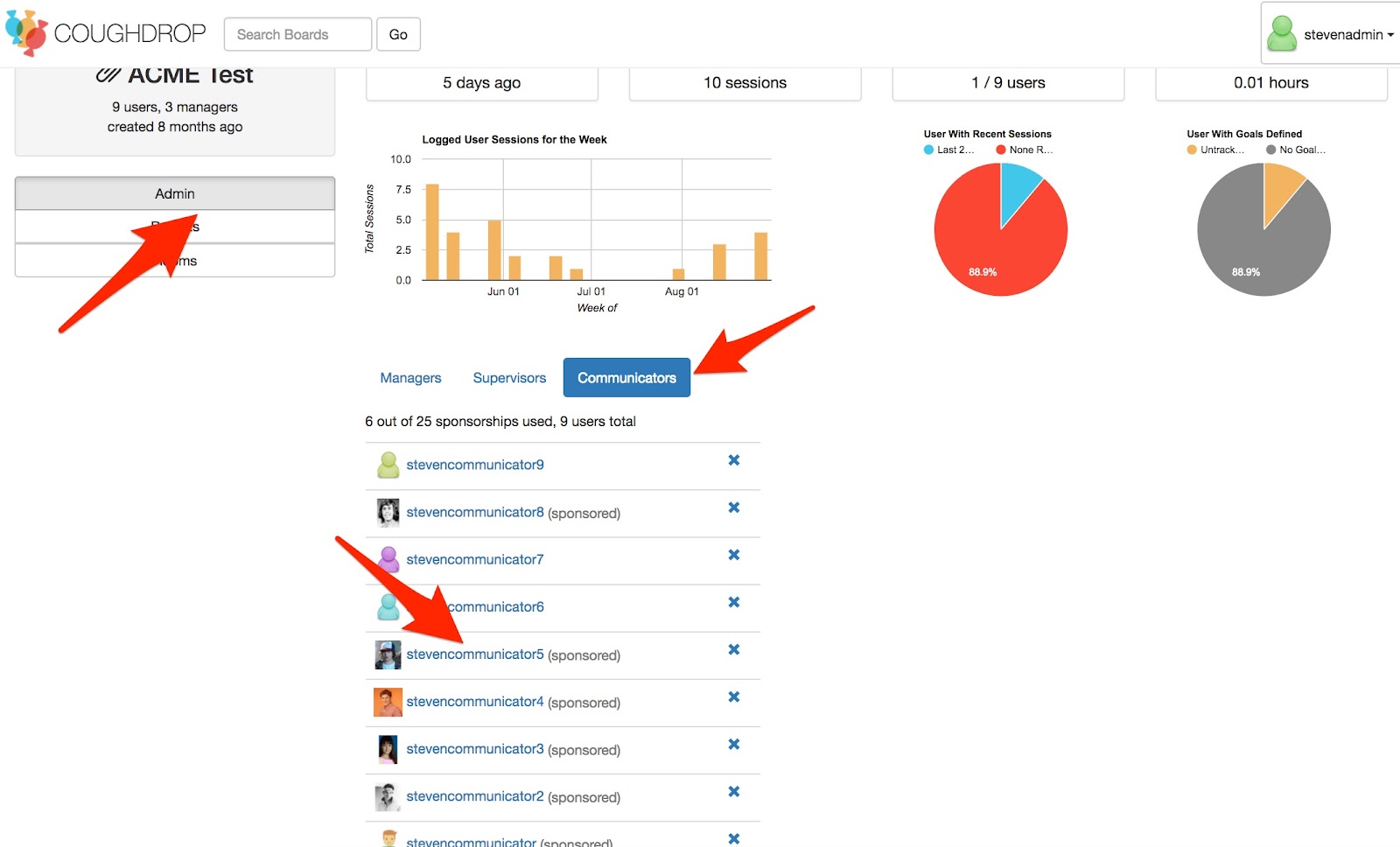Click the CoughDrop logo icon
The width and height of the screenshot is (1400, 847).
tap(26, 33)
